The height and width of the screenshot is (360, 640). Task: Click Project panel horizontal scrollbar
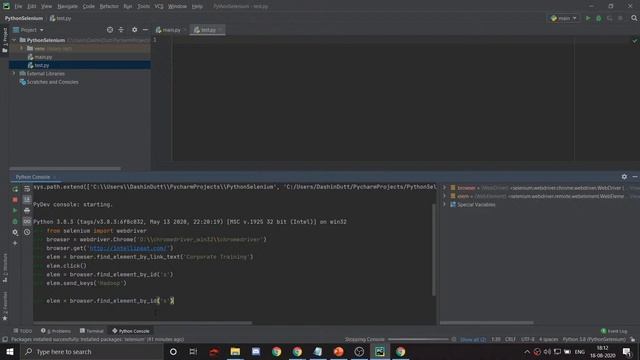click(65, 168)
